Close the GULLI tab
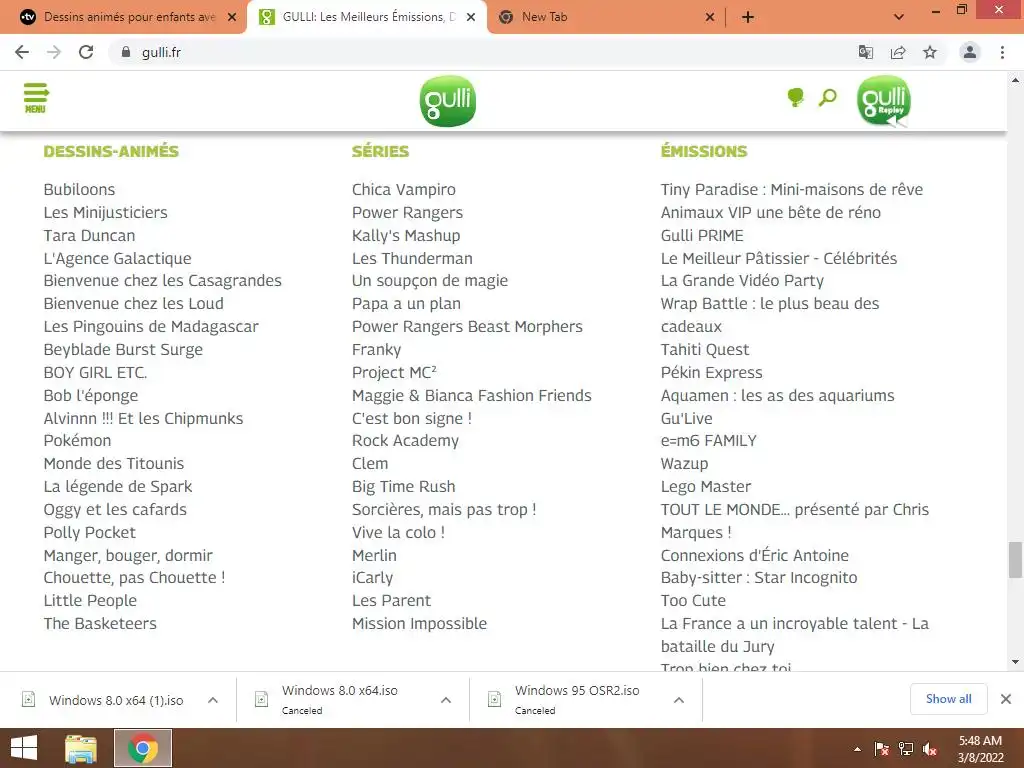The width and height of the screenshot is (1024, 768). tap(471, 17)
